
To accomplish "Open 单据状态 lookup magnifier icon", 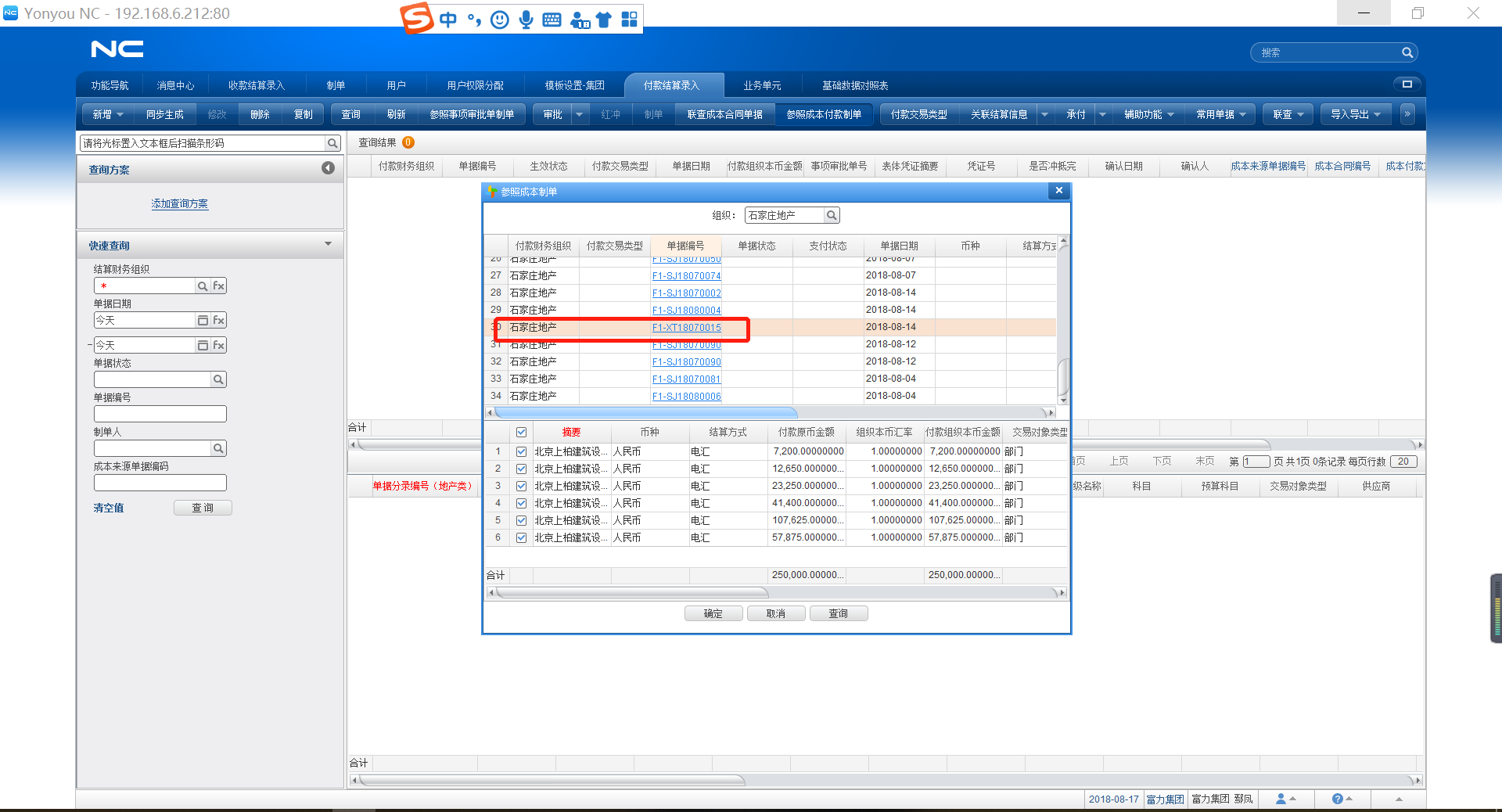I will coord(218,380).
